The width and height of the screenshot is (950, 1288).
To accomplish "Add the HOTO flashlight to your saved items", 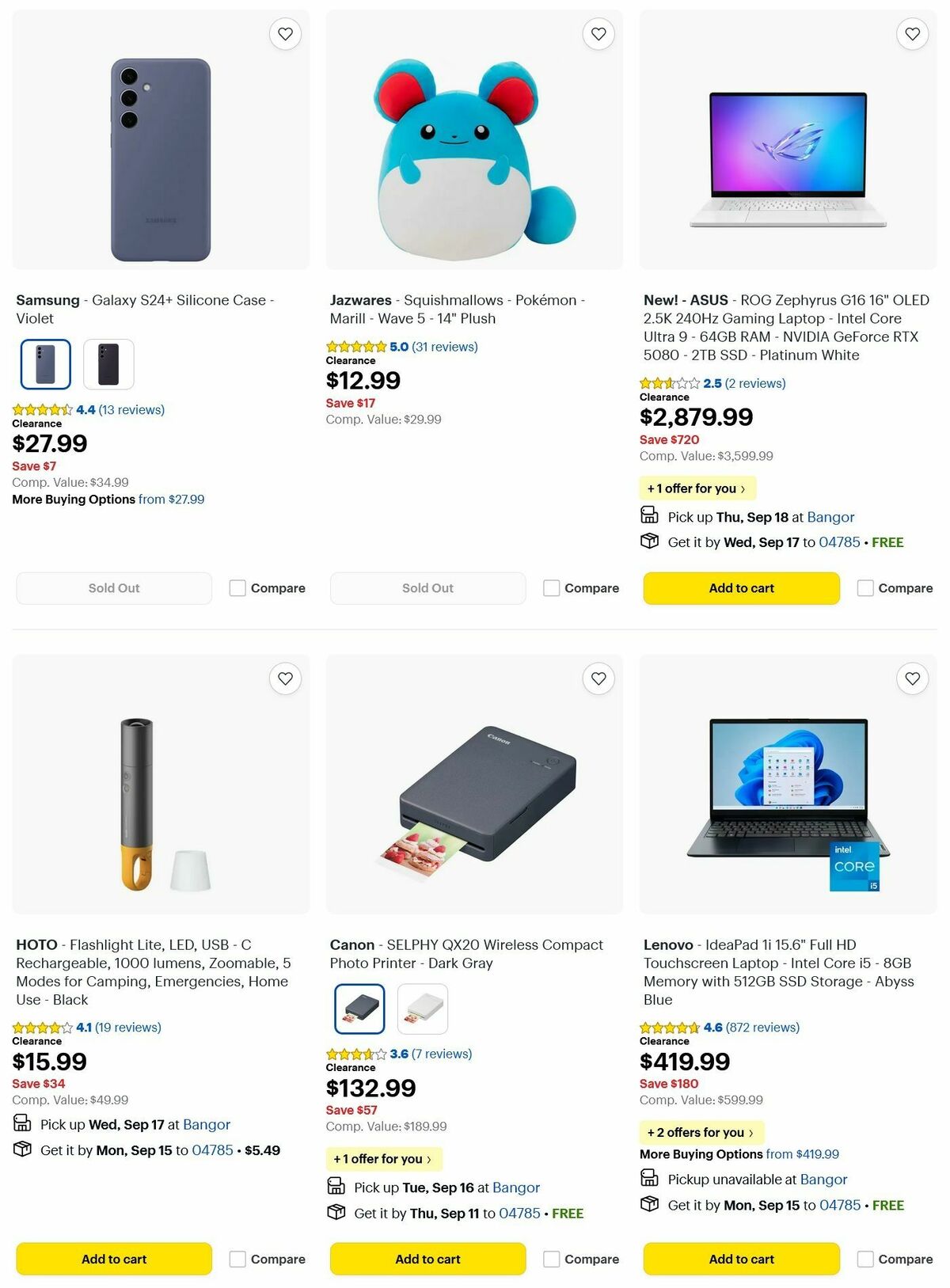I will (285, 678).
